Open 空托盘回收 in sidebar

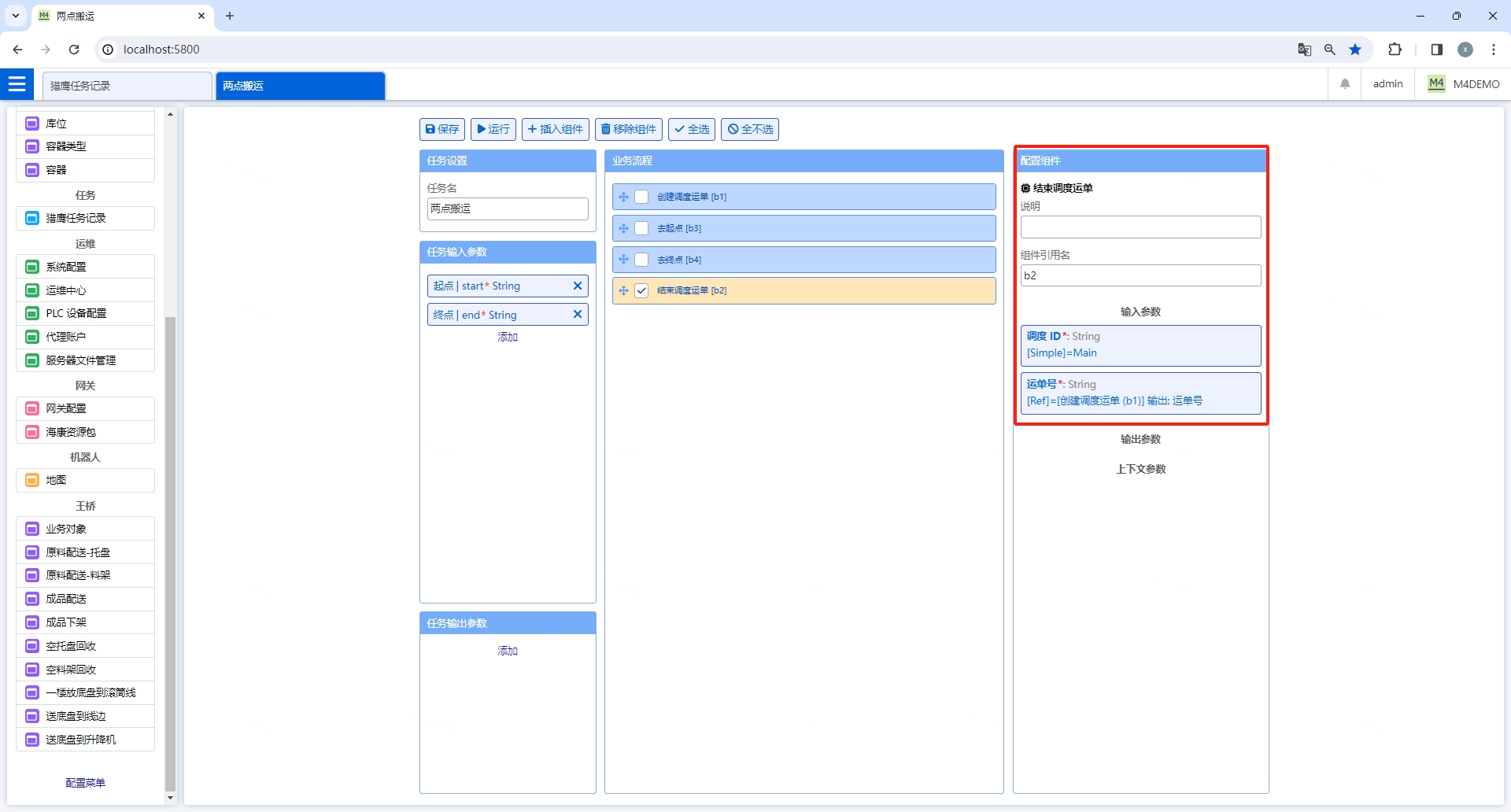coord(85,646)
